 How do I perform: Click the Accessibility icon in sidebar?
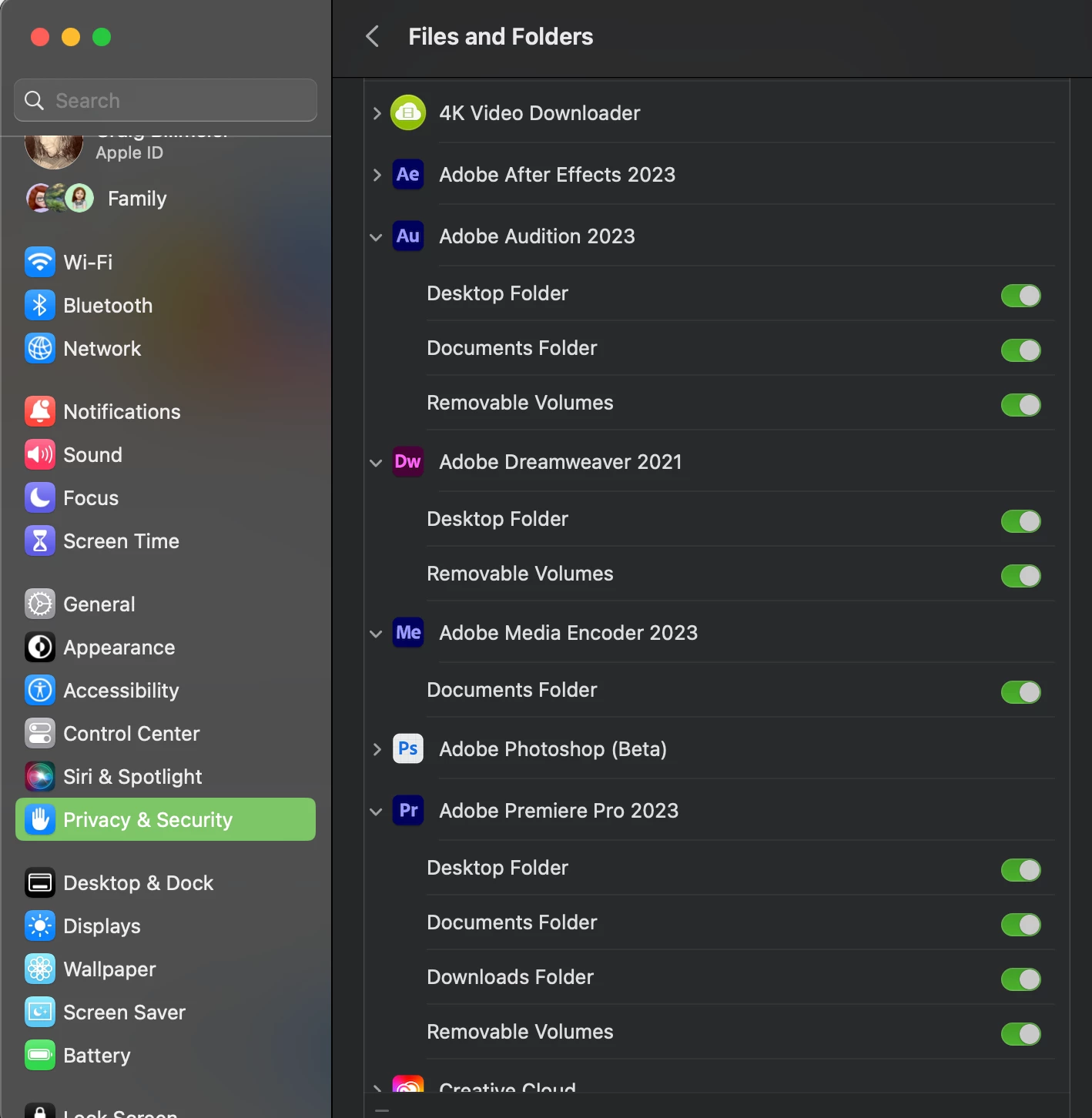coord(40,690)
